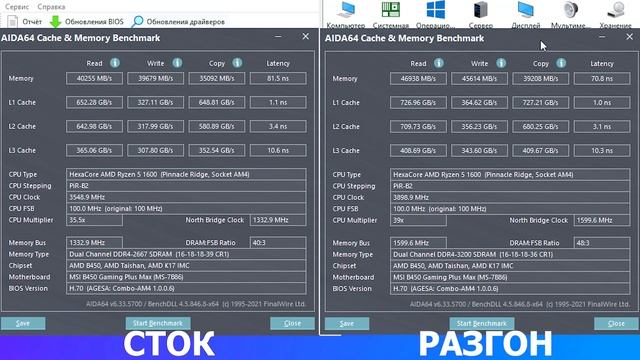Click the green BIOS update arrow icon
640x360 pixels.
(56, 22)
